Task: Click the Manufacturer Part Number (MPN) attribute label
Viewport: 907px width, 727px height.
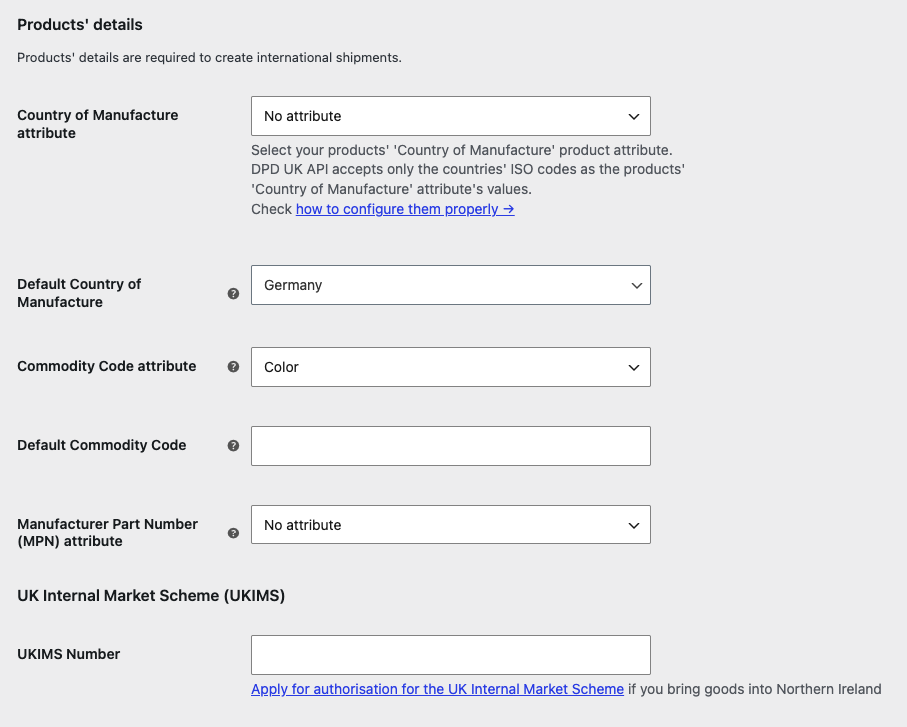Action: [x=108, y=533]
